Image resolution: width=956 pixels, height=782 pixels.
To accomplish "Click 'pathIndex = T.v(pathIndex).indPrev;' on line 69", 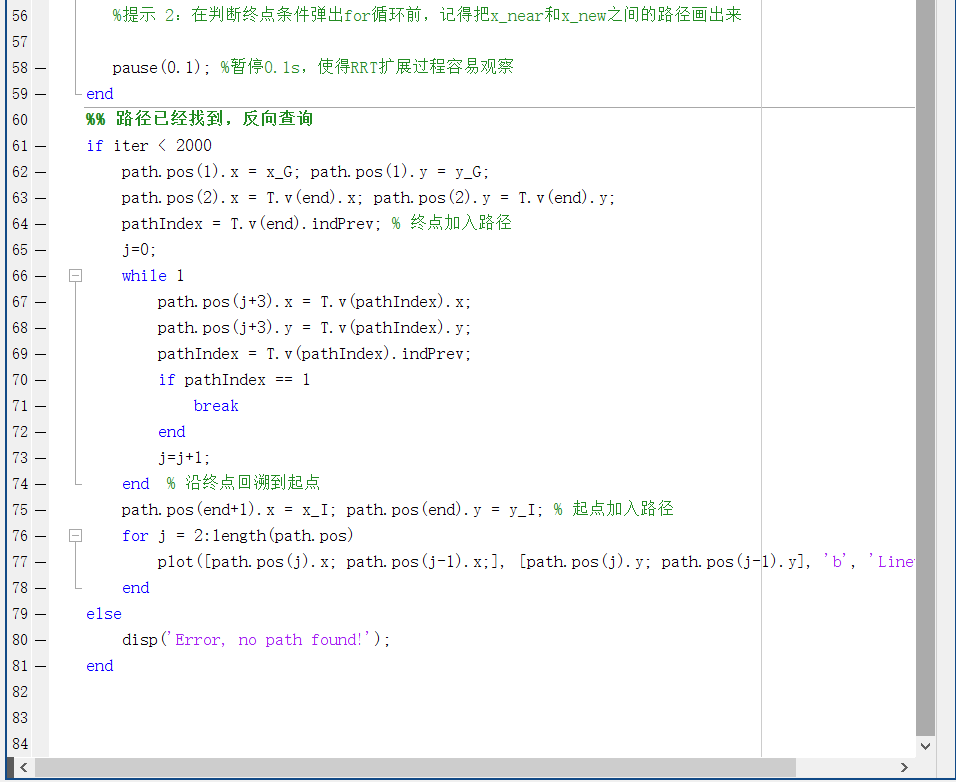I will click(314, 354).
